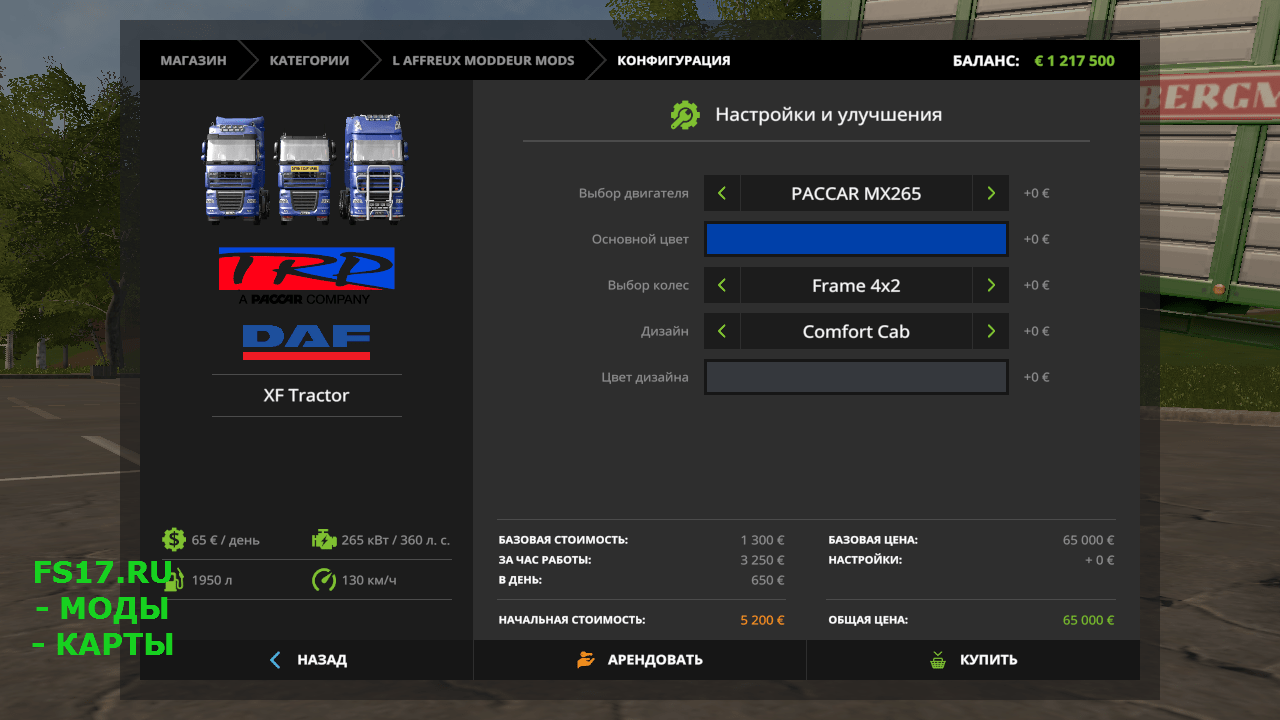Image resolution: width=1280 pixels, height=720 pixels.
Task: Open the Frame 4x2 wheel selector
Action: click(x=856, y=285)
